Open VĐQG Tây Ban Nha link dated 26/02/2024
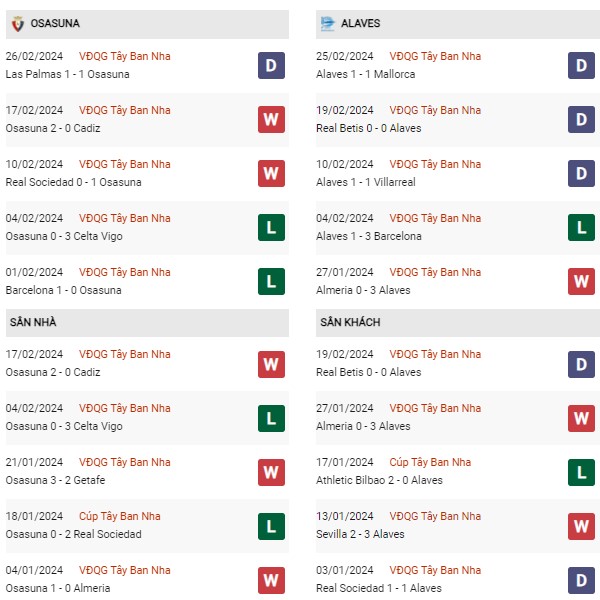 point(125,56)
